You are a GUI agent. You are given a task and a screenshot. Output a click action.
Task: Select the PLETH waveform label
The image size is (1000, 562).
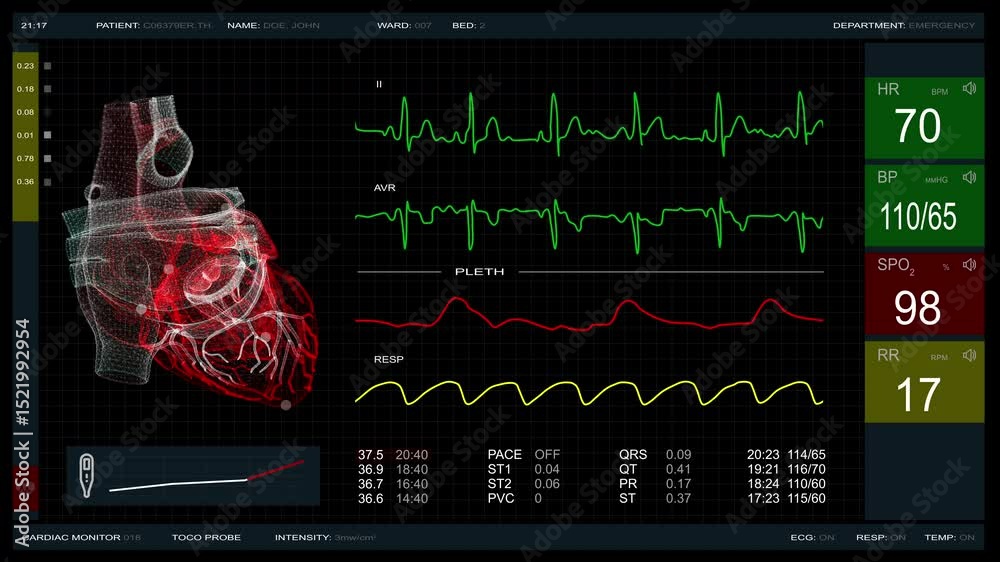480,272
